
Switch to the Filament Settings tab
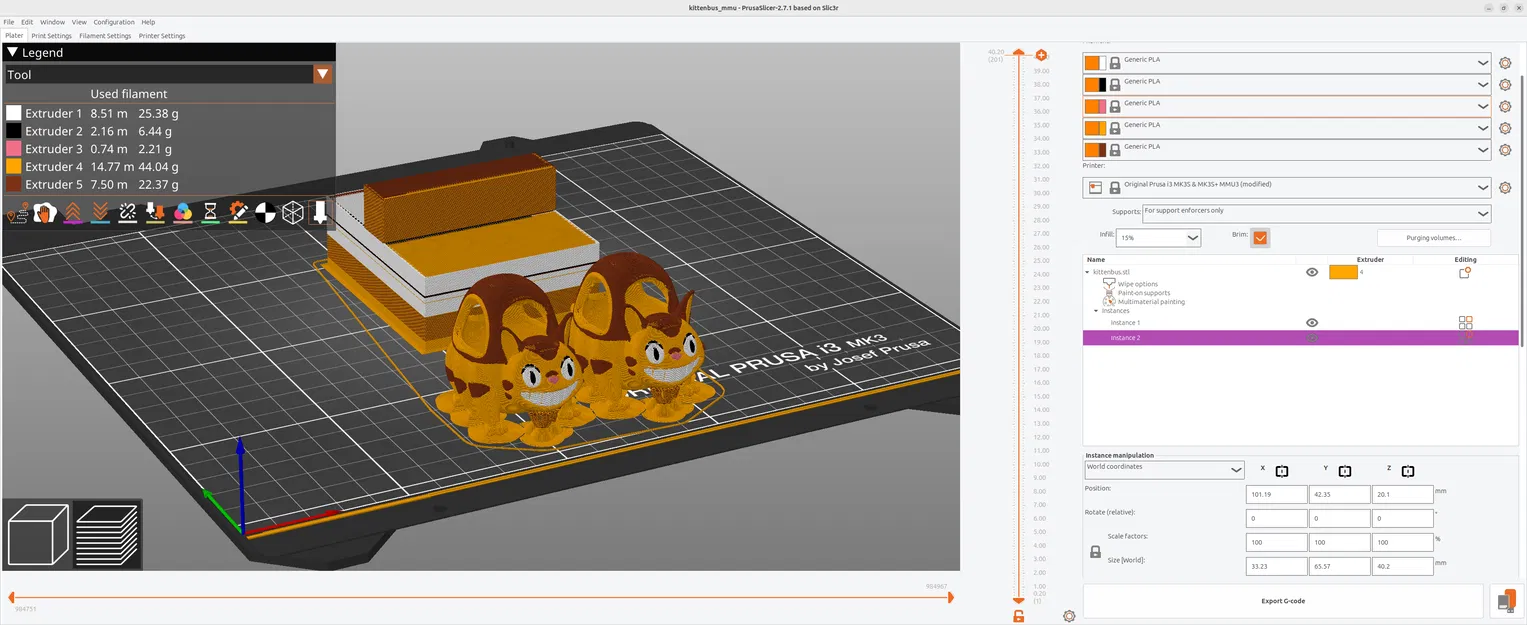coord(105,36)
